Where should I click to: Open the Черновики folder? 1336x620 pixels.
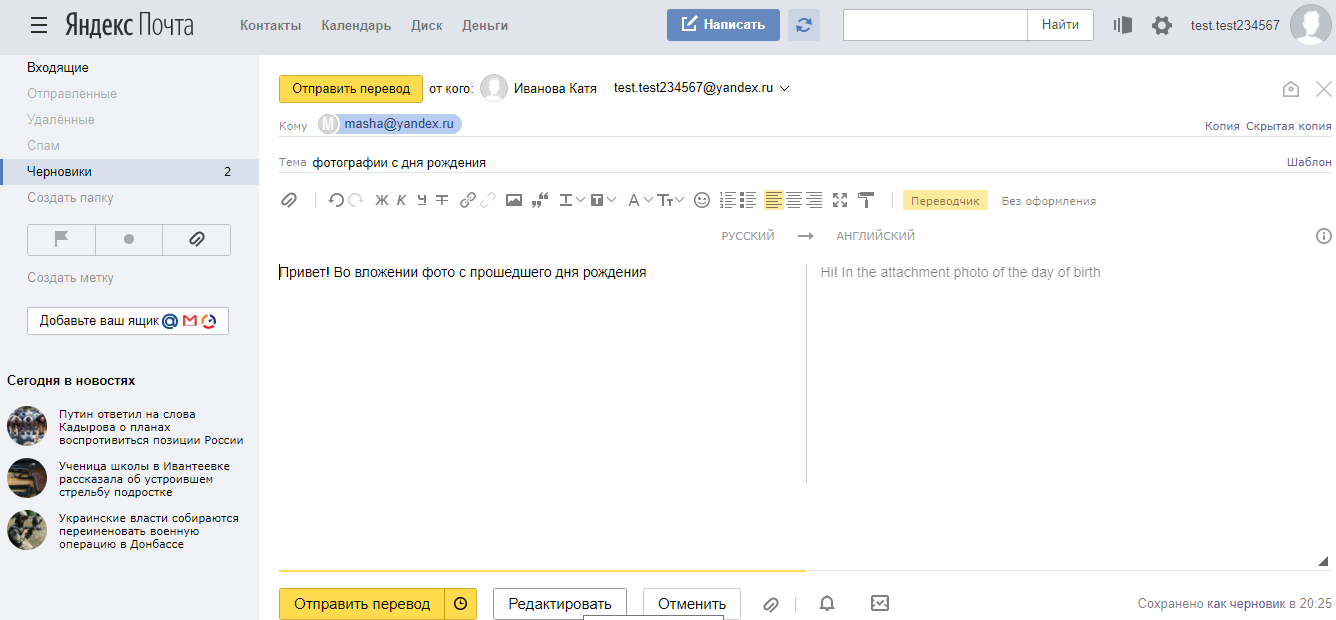60,172
